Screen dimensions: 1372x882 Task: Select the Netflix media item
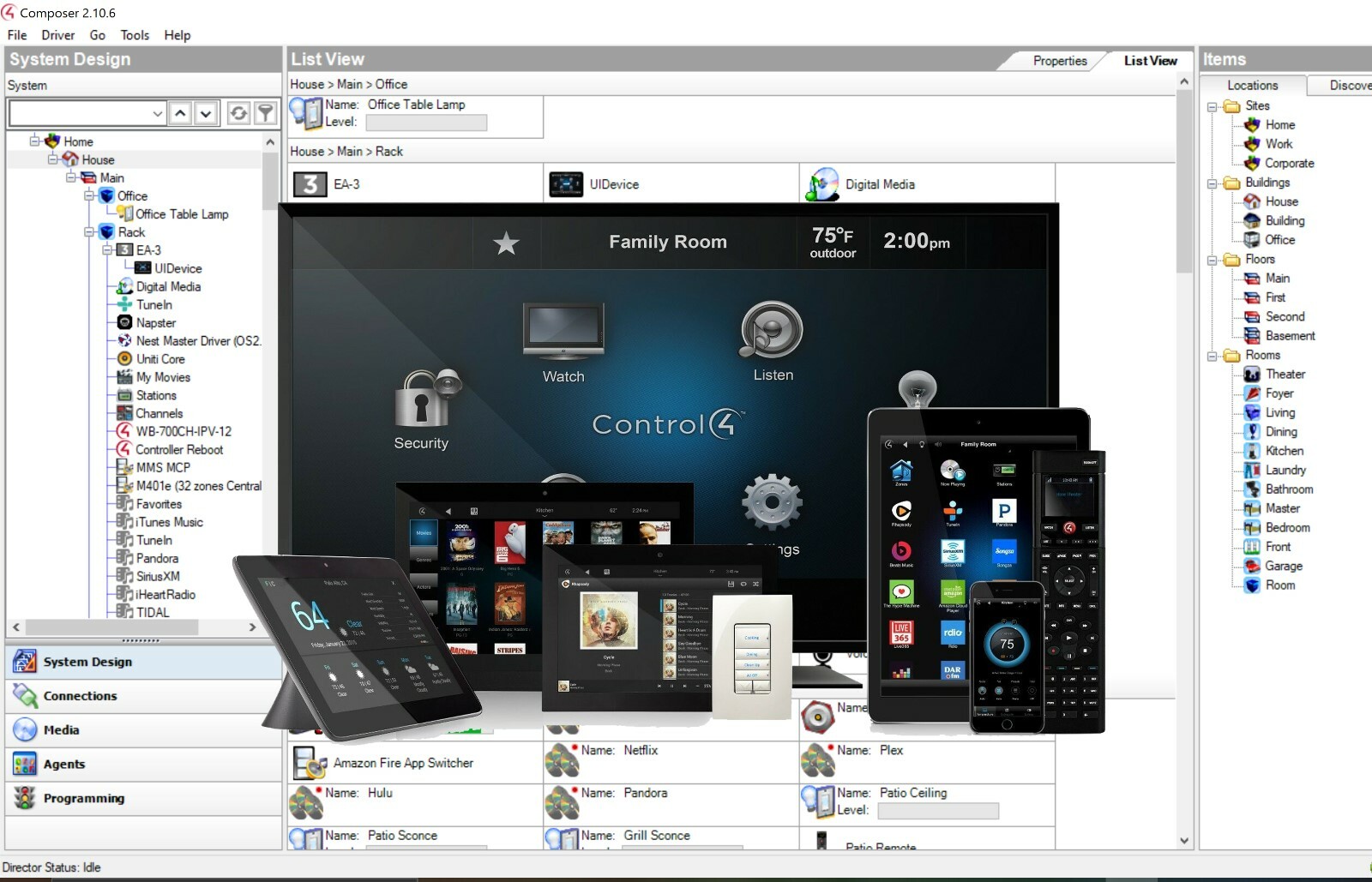pos(640,751)
